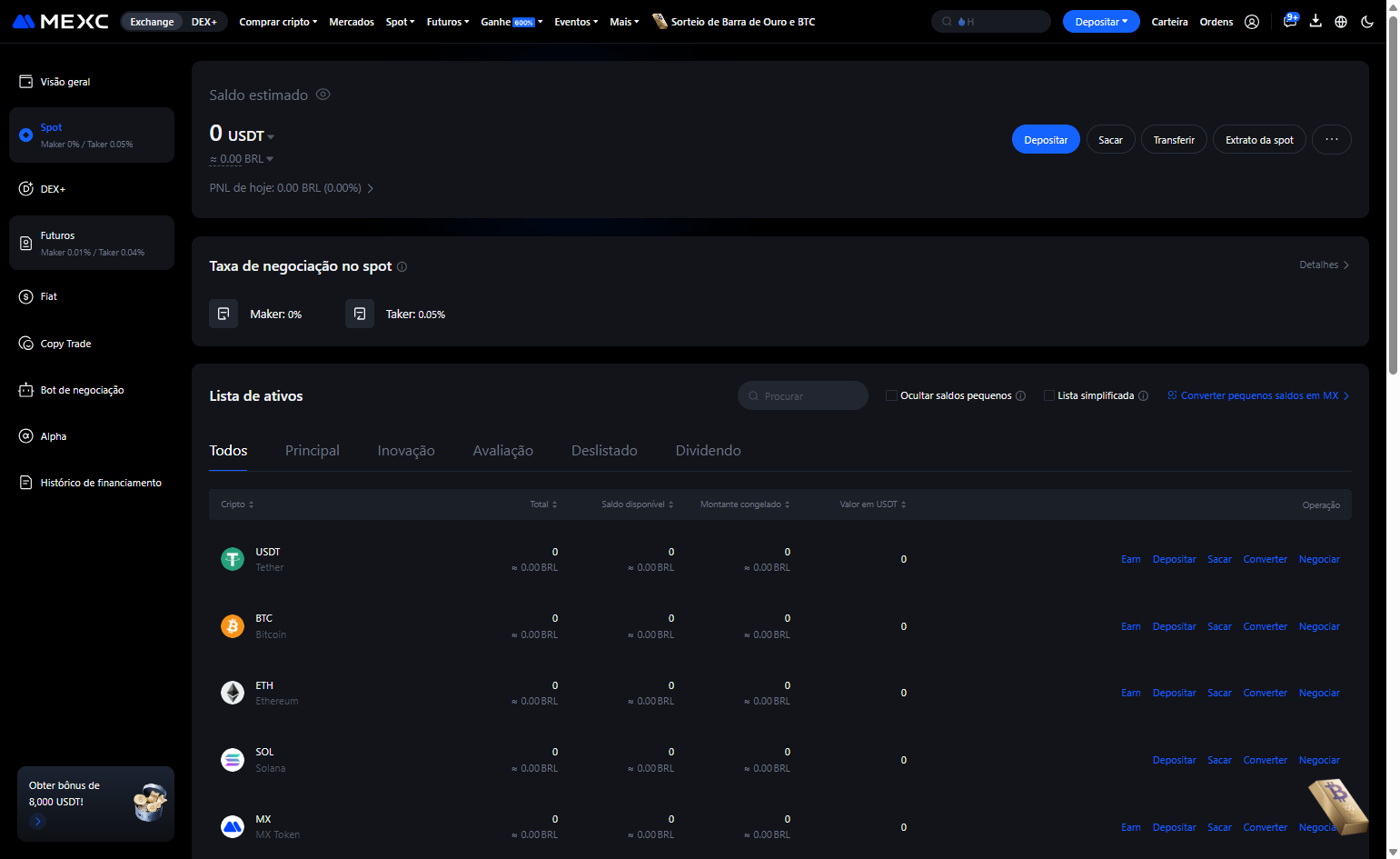Click the floating gold bar Bitcoin icon
The width and height of the screenshot is (1400, 859).
pyautogui.click(x=1338, y=805)
